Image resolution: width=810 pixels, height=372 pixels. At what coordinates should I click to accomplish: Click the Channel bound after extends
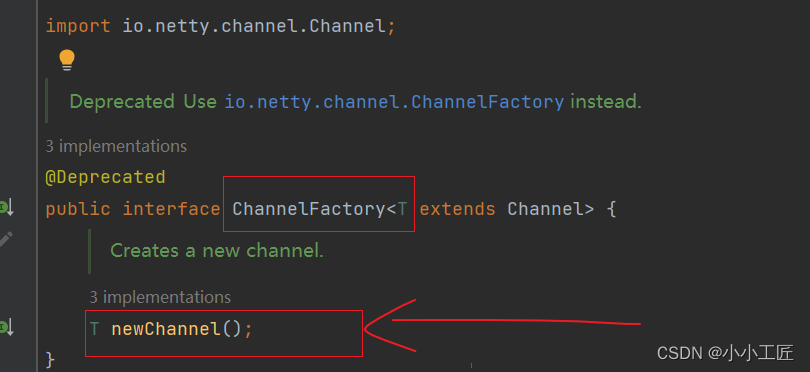(x=545, y=209)
